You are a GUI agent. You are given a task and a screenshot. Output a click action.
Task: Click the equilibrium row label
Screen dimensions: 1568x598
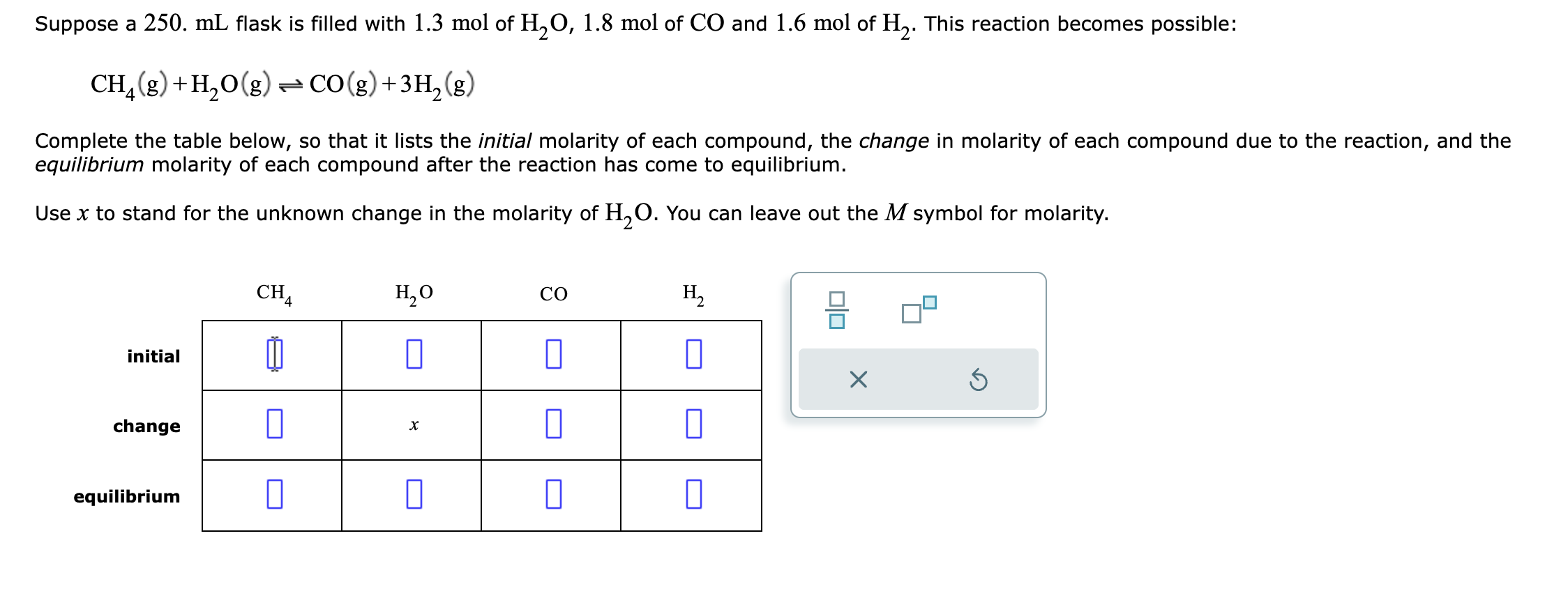click(x=127, y=497)
